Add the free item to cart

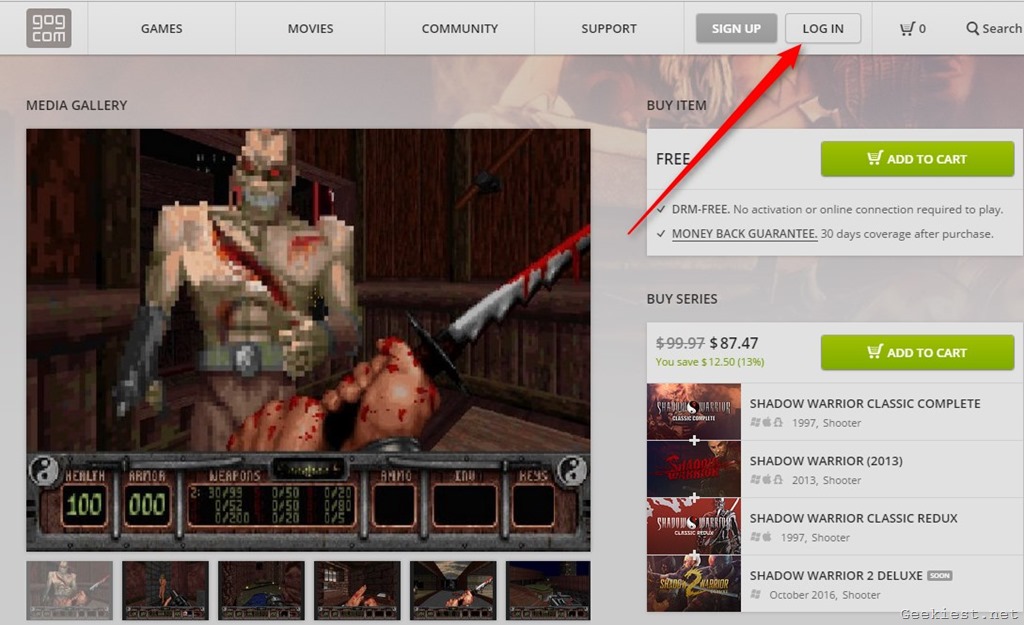click(x=917, y=159)
